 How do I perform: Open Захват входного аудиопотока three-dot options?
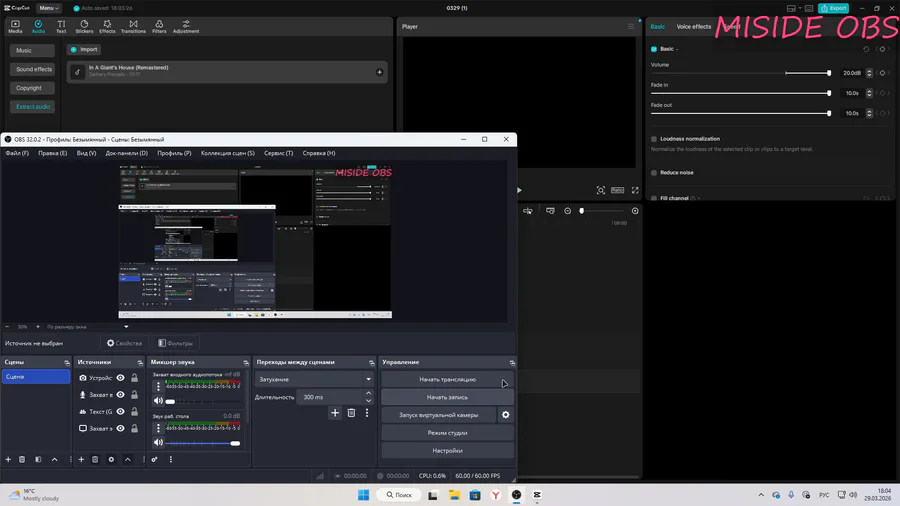pyautogui.click(x=158, y=387)
